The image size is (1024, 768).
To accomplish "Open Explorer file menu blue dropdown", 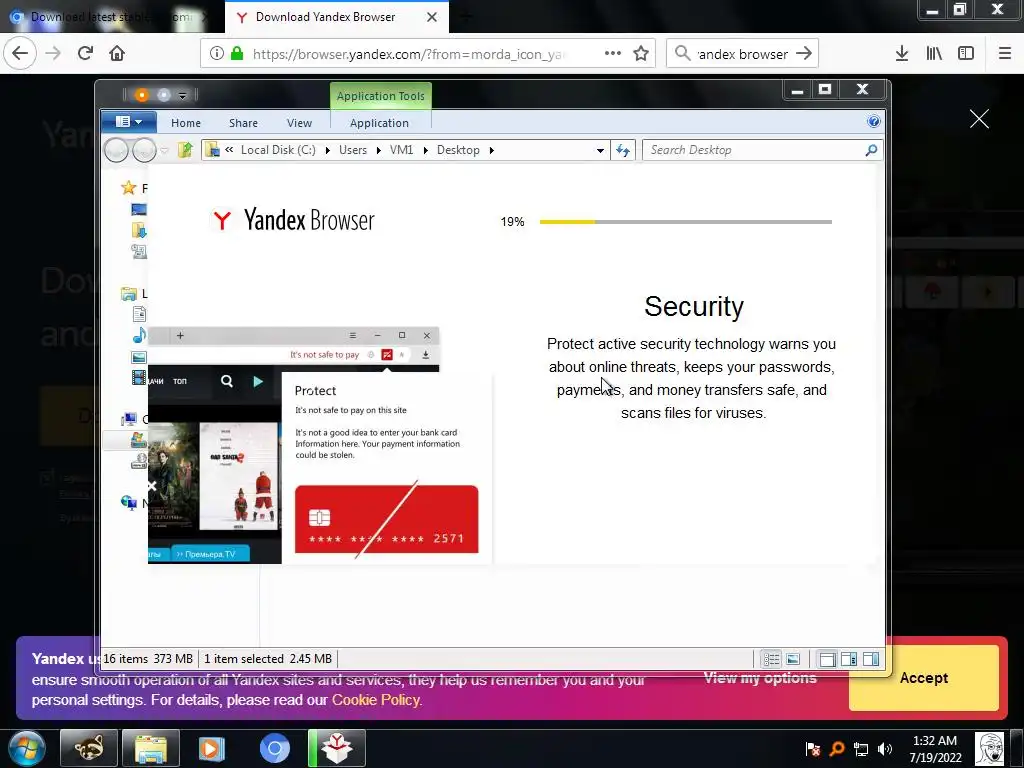I will point(129,121).
